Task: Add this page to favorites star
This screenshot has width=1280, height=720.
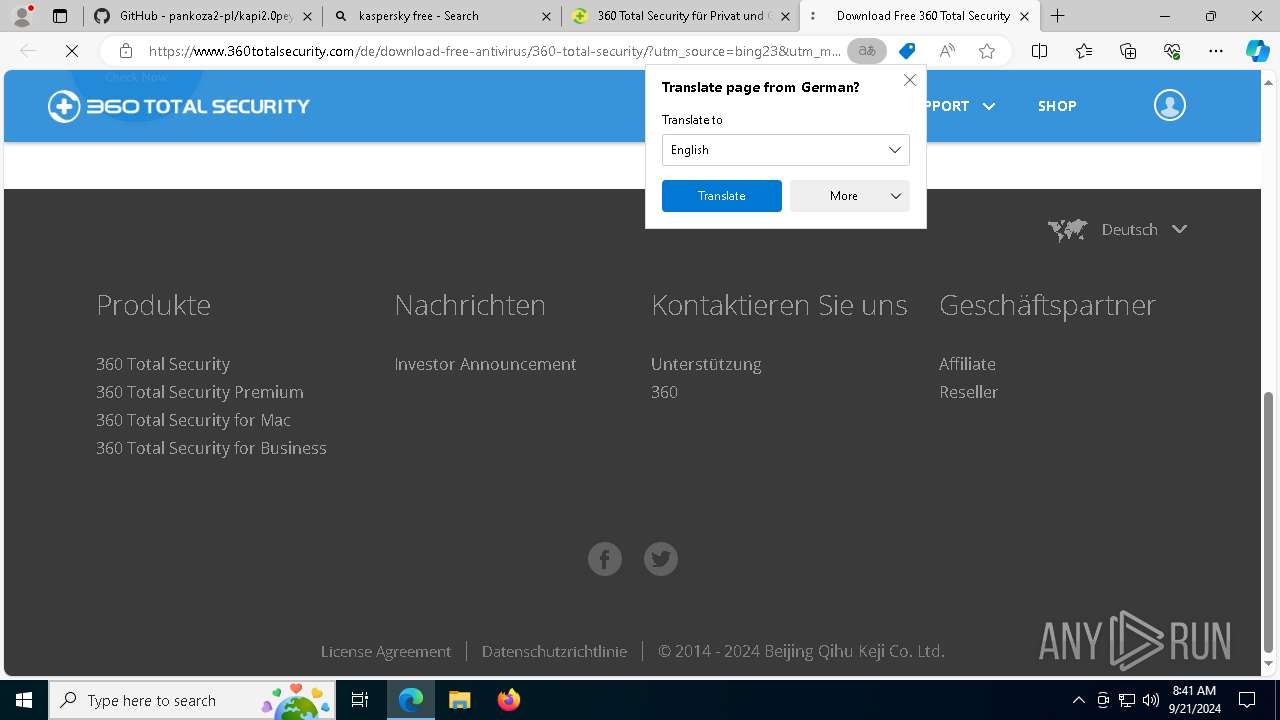Action: 987,51
